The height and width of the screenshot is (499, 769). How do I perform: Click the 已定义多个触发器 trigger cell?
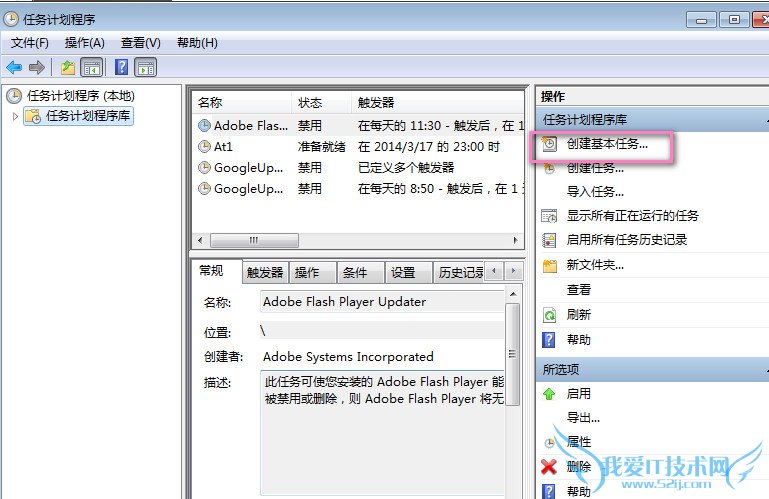click(406, 167)
